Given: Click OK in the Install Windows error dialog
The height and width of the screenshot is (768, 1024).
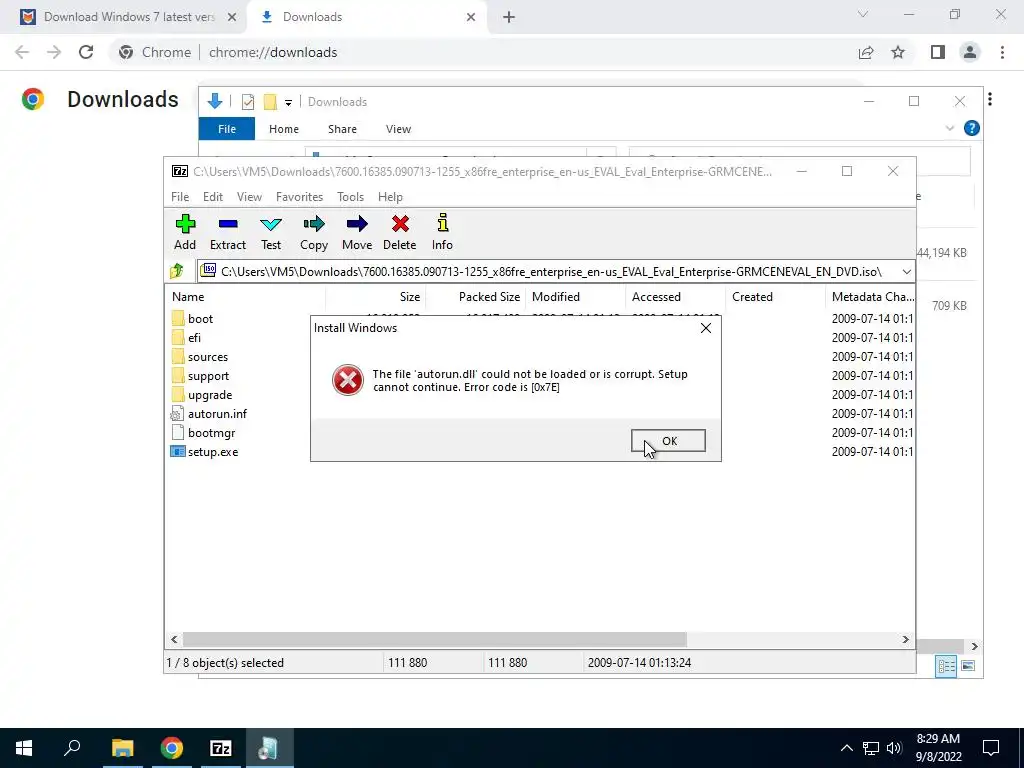Looking at the screenshot, I should click(x=668, y=441).
